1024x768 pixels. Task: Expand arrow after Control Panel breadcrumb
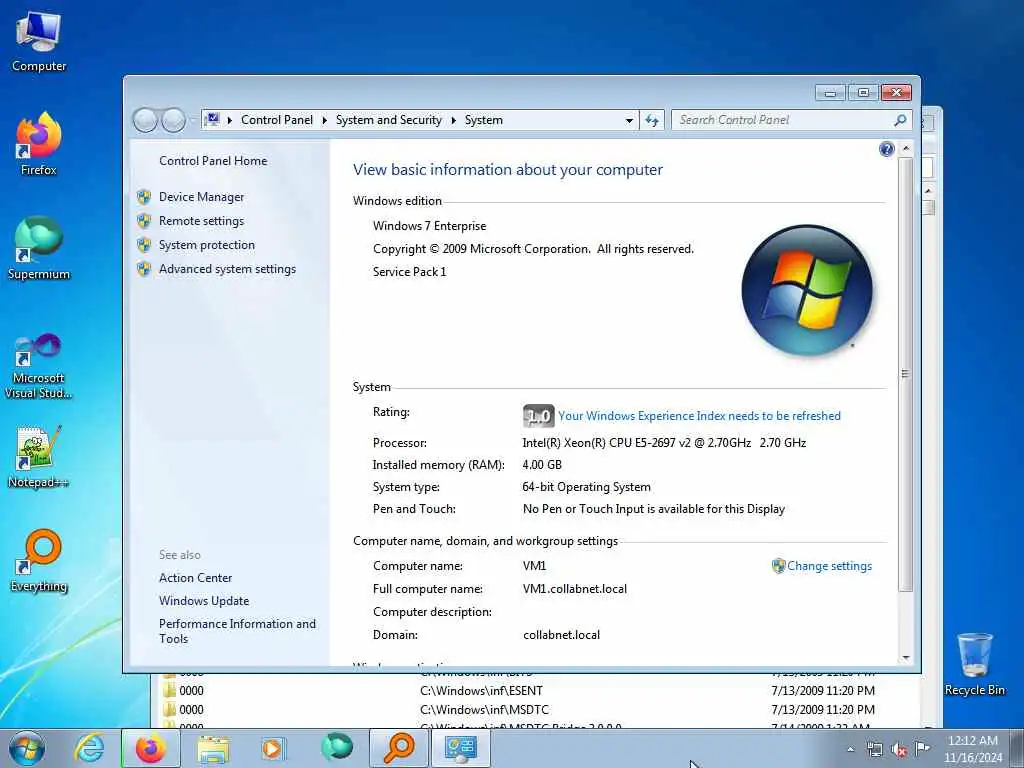(324, 120)
